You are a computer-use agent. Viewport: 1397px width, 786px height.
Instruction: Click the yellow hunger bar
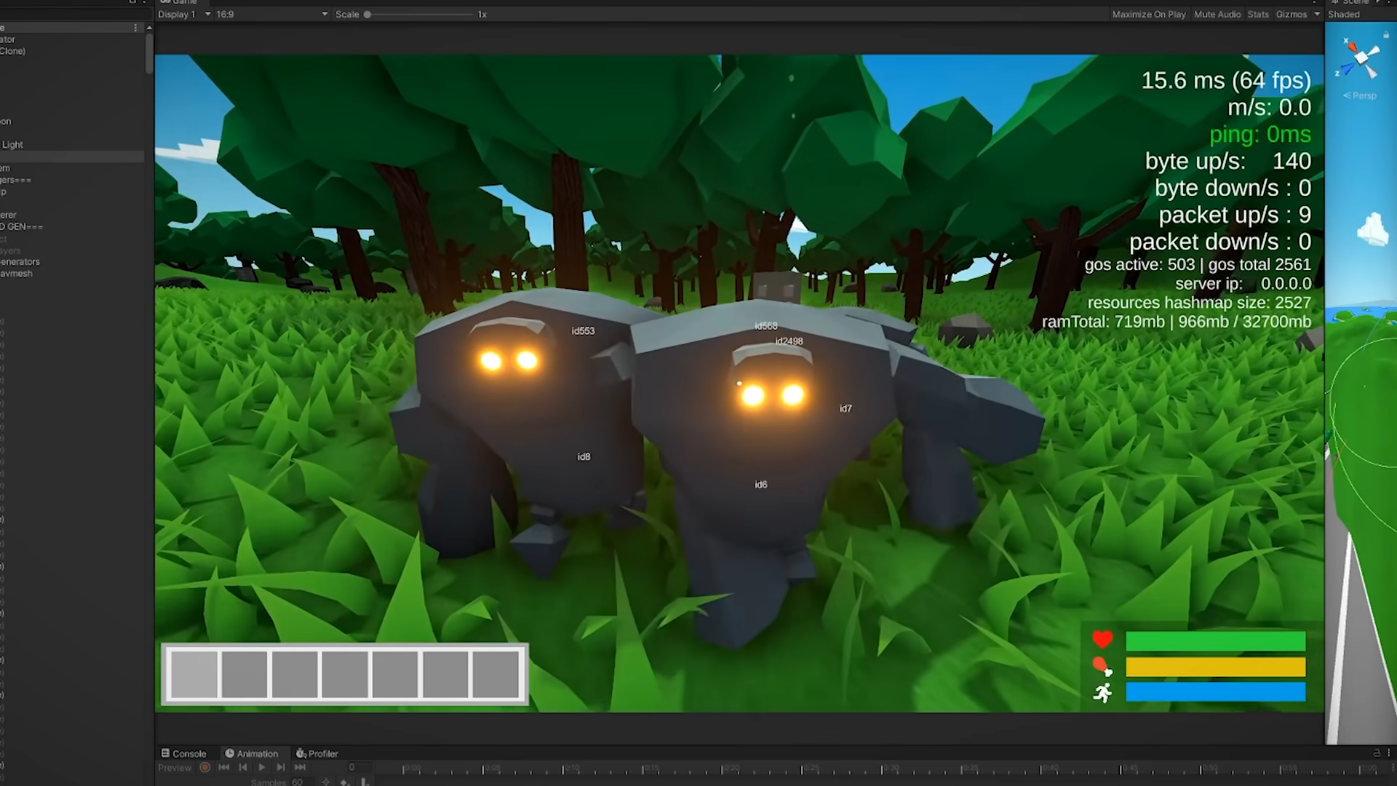1215,666
